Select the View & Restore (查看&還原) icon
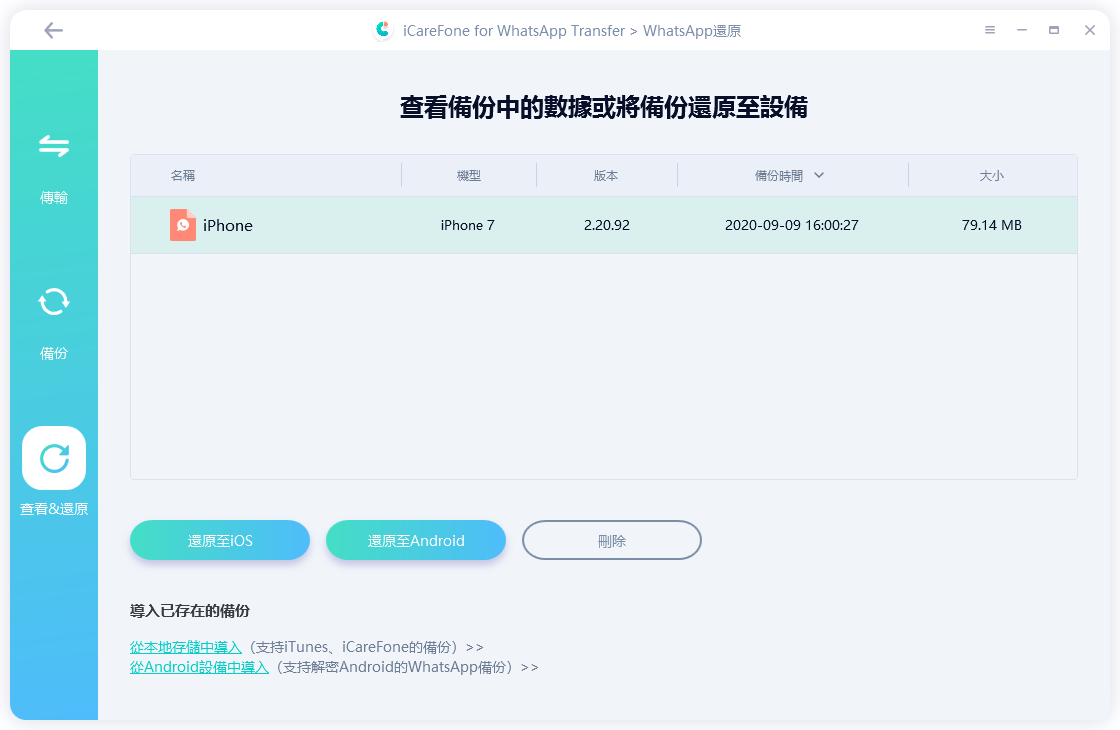Viewport: 1120px width, 730px height. (54, 458)
